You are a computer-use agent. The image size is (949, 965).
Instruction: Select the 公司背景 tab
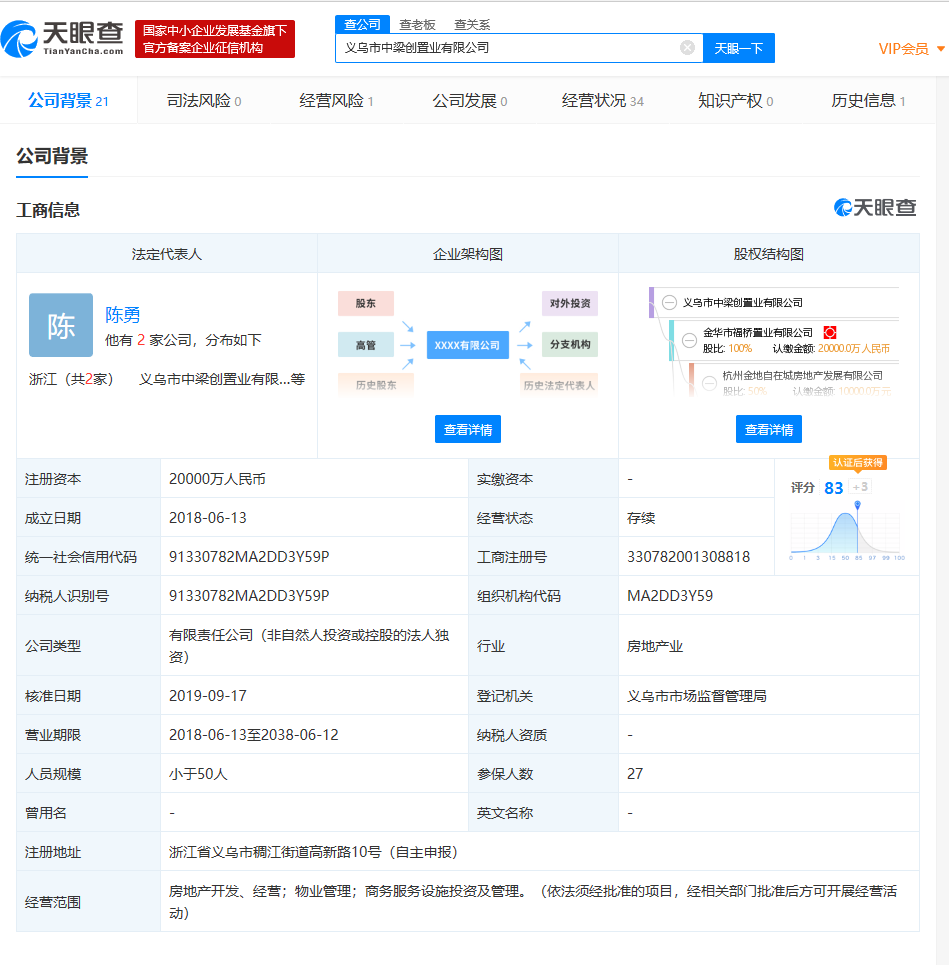coord(68,100)
